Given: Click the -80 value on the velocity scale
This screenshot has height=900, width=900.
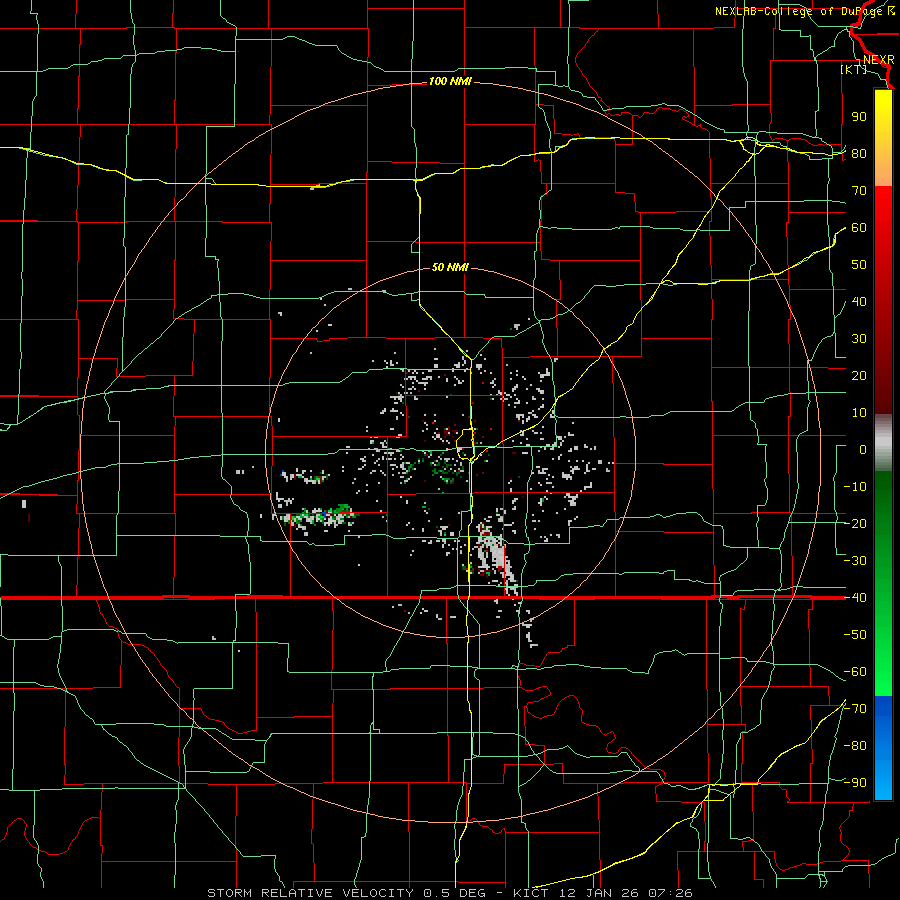Looking at the screenshot, I should (x=855, y=746).
